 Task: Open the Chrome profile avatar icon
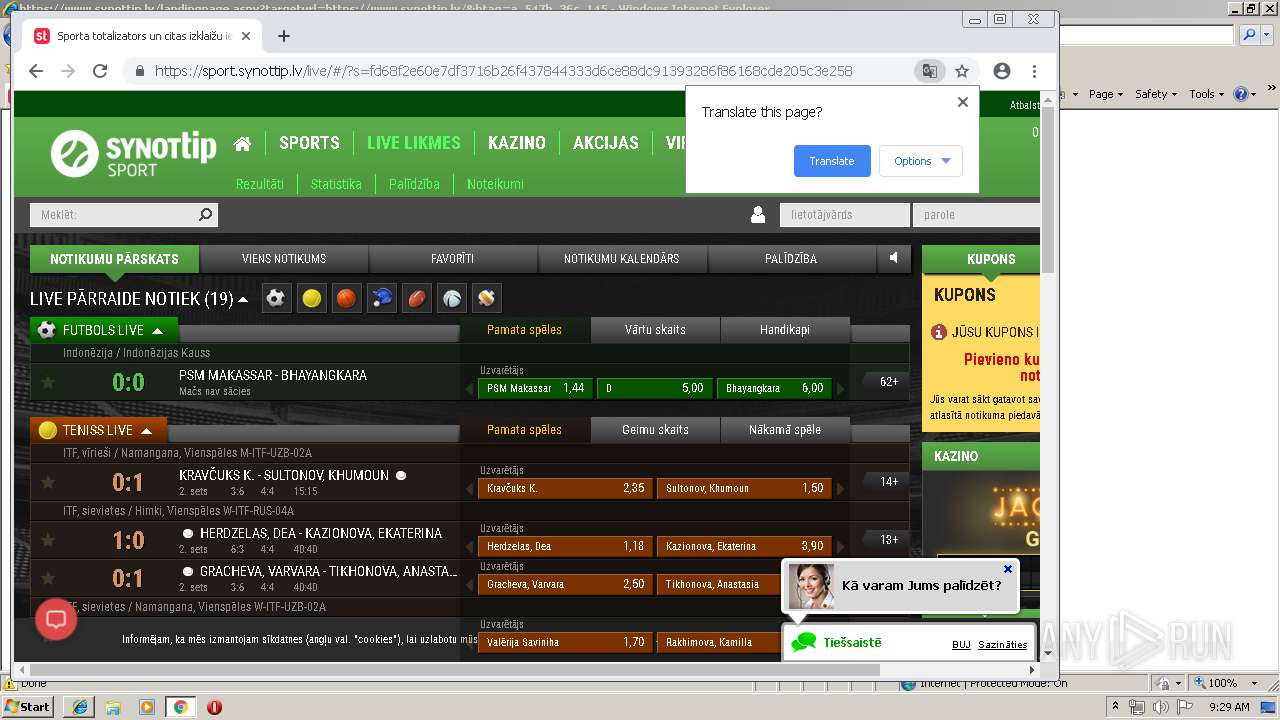[x=1002, y=71]
